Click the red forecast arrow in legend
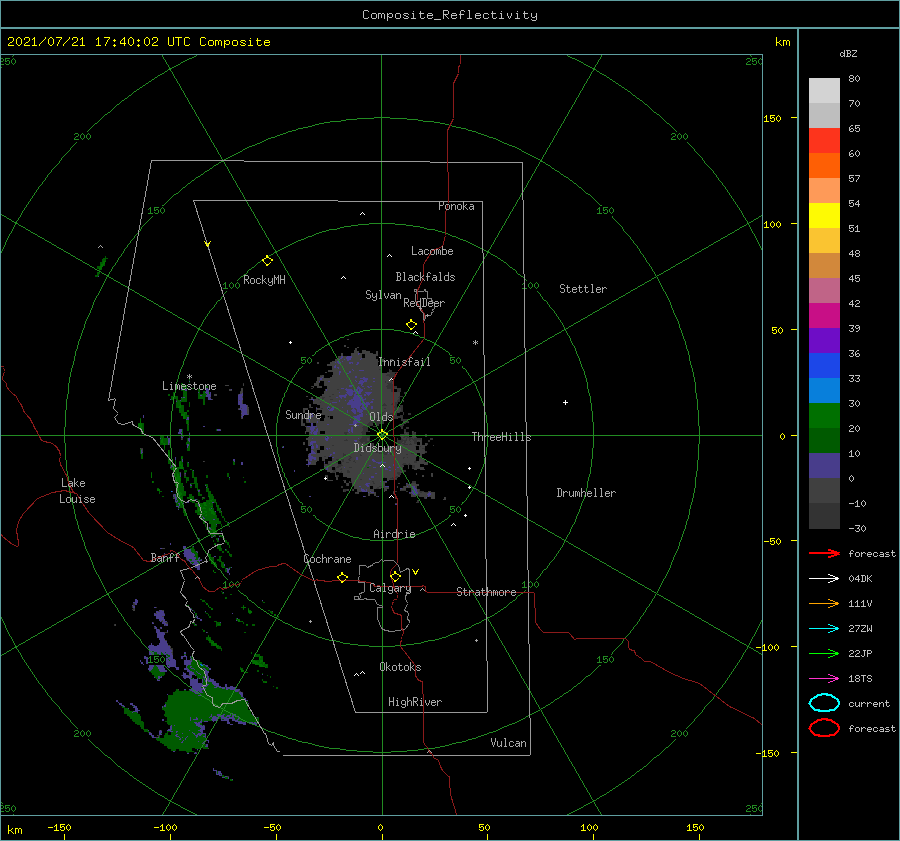 point(824,553)
